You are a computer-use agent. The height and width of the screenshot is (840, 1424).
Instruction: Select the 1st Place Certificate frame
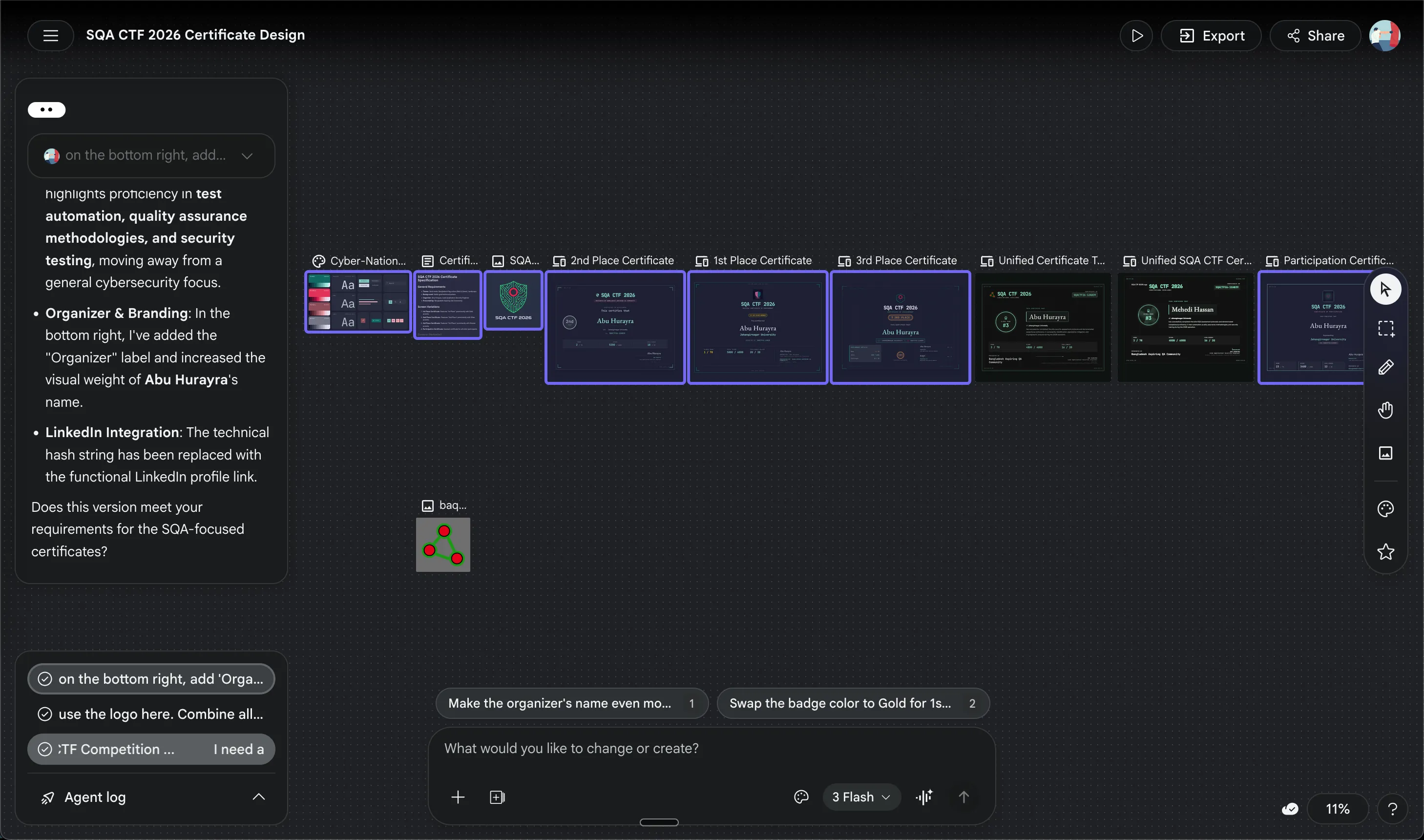tap(758, 327)
